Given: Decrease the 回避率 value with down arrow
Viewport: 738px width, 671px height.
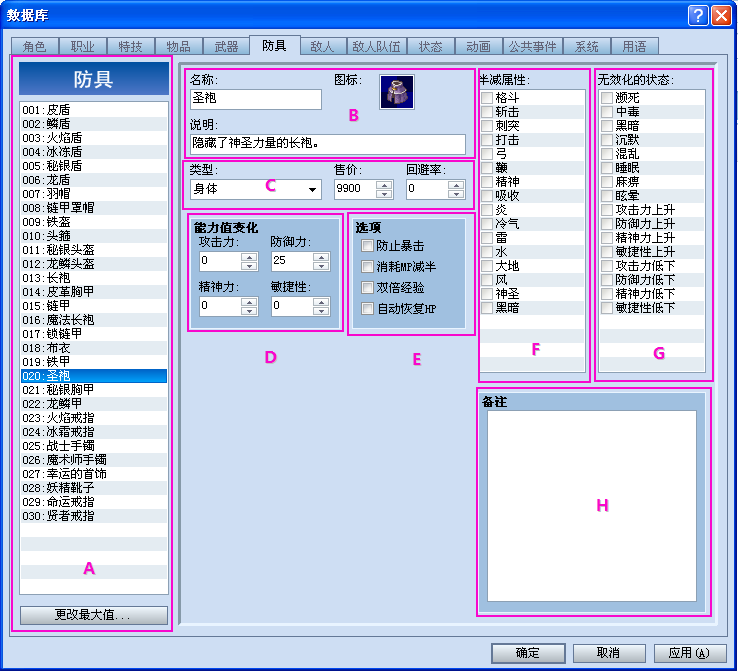Looking at the screenshot, I should pyautogui.click(x=456, y=194).
